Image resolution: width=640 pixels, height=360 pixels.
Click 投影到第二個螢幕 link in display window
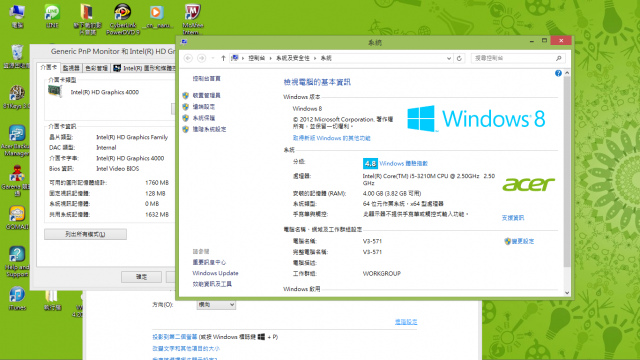176,337
